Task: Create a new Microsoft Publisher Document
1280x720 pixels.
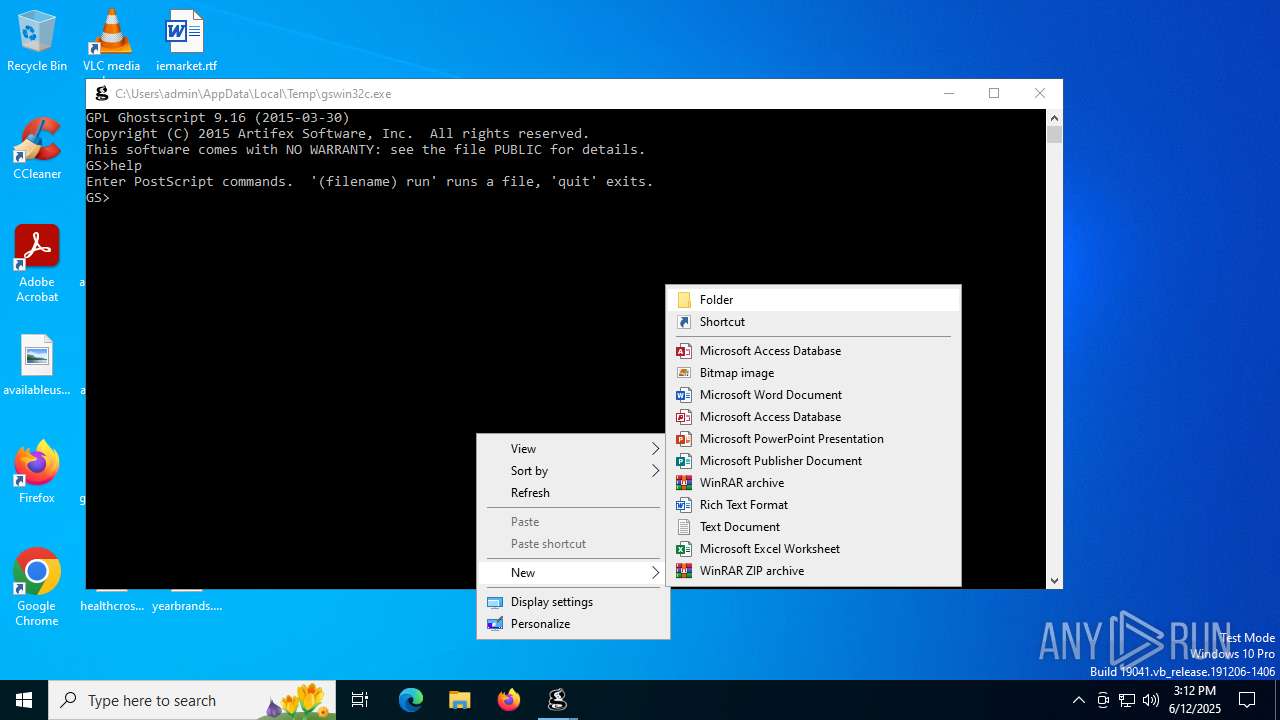Action: pyautogui.click(x=814, y=461)
